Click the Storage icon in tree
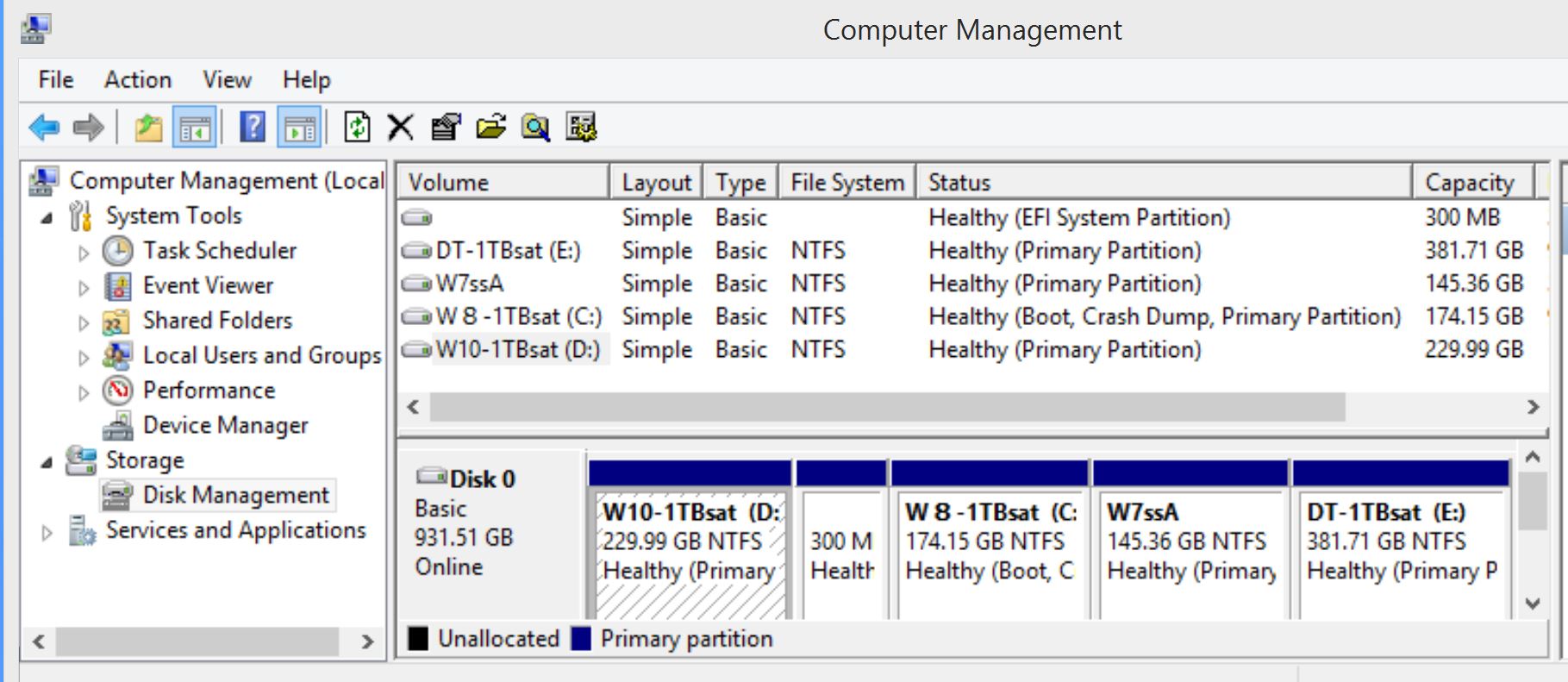This screenshot has height=682, width=1568. (x=81, y=460)
